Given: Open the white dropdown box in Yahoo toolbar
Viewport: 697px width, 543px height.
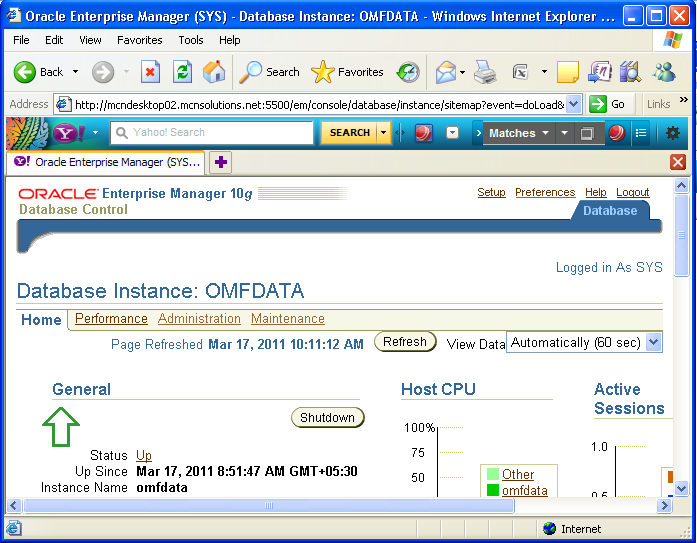Looking at the screenshot, I should tap(452, 133).
